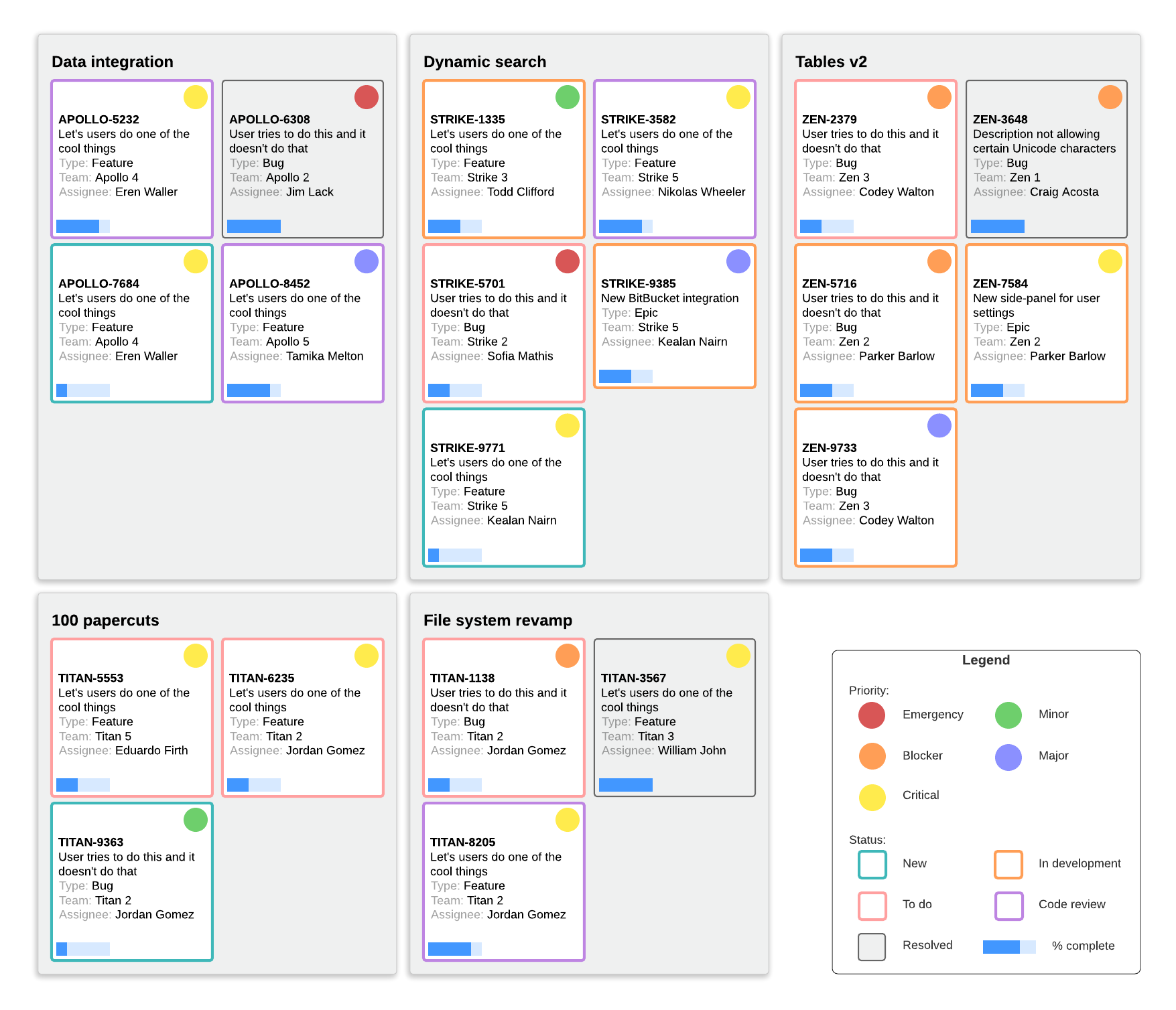This screenshot has width=1176, height=1010.
Task: Click the orange priority dot on ZEN-3648
Action: coord(1110,97)
